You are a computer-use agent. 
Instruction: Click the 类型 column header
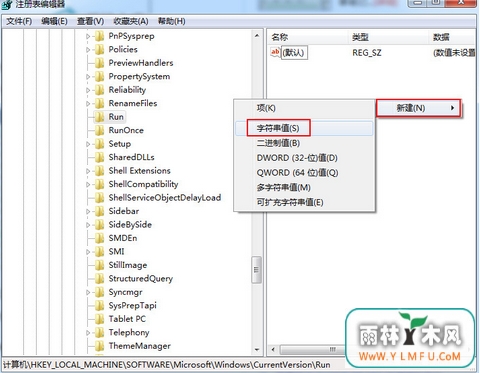click(x=360, y=37)
